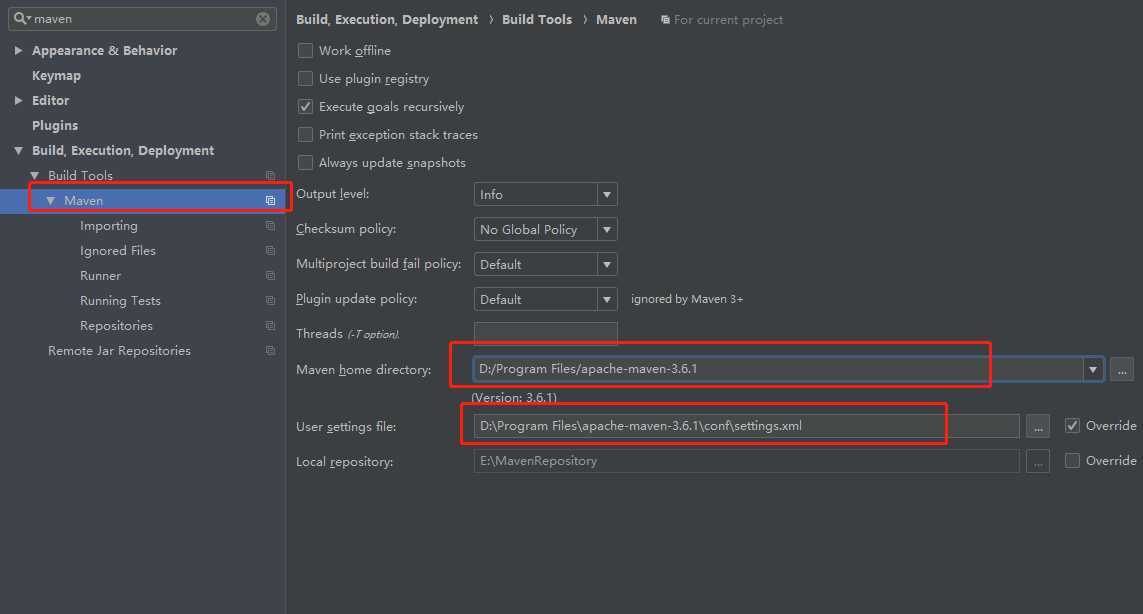Click project-level icon beside Repositories
The width and height of the screenshot is (1143, 614).
(270, 326)
